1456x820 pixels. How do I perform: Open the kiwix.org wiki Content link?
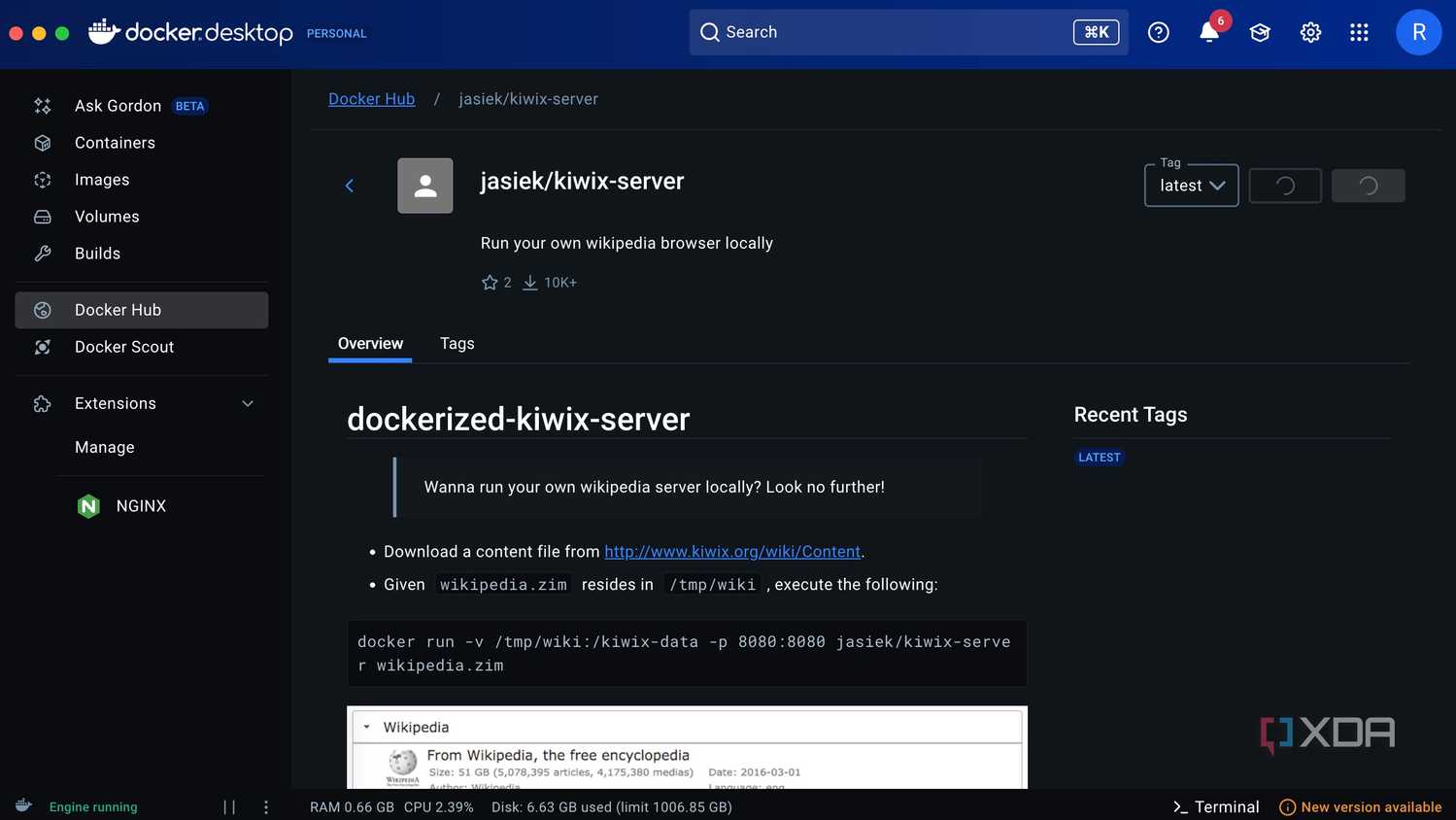coord(732,552)
